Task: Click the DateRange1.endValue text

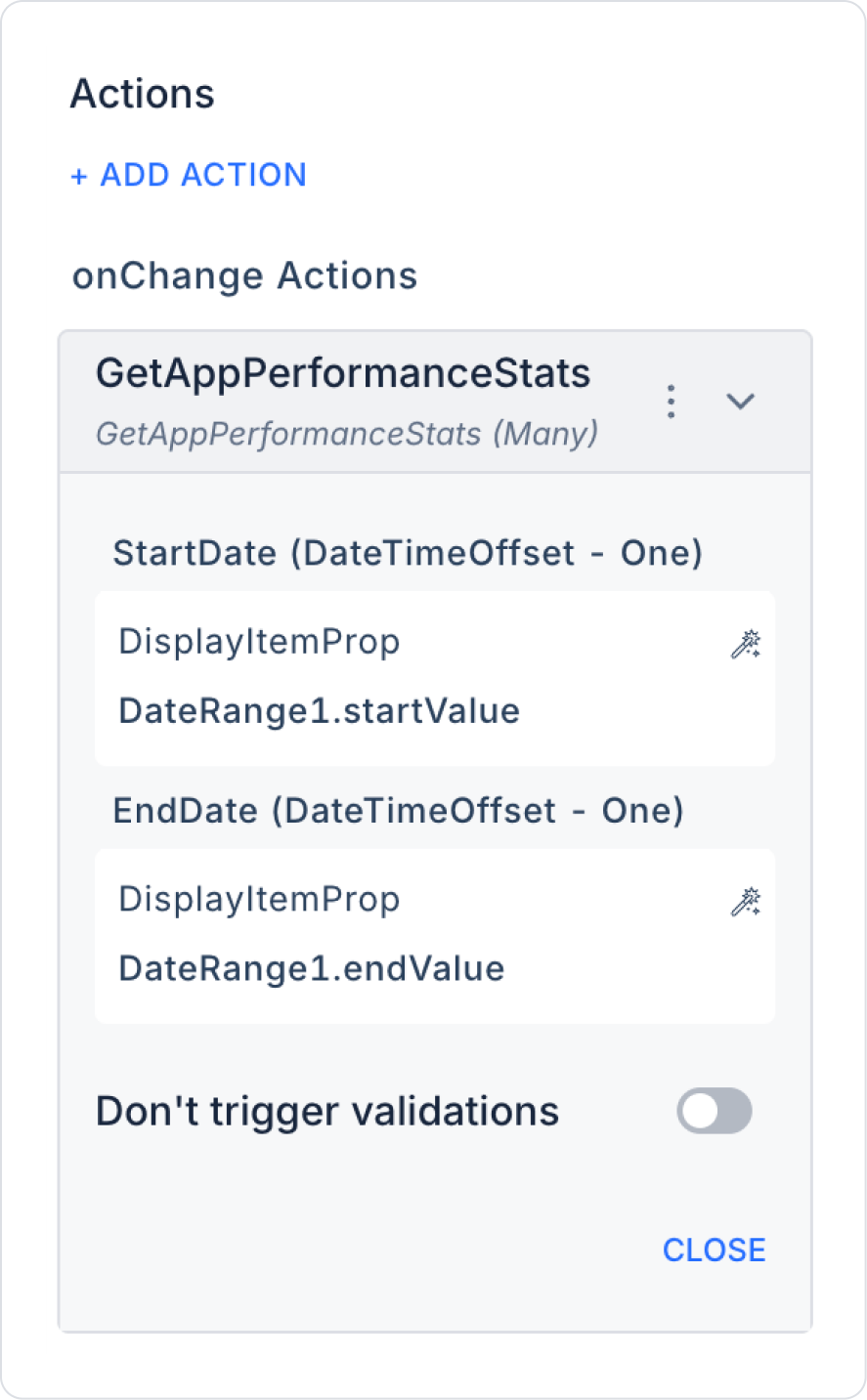Action: [311, 969]
